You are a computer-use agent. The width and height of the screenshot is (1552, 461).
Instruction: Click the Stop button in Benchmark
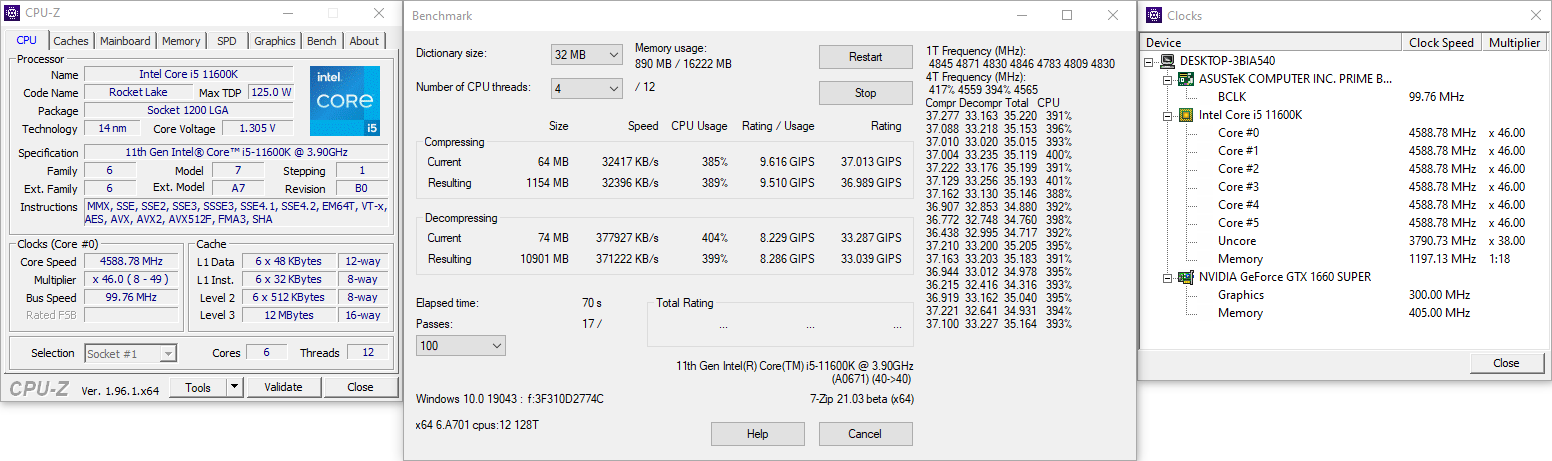point(866,93)
